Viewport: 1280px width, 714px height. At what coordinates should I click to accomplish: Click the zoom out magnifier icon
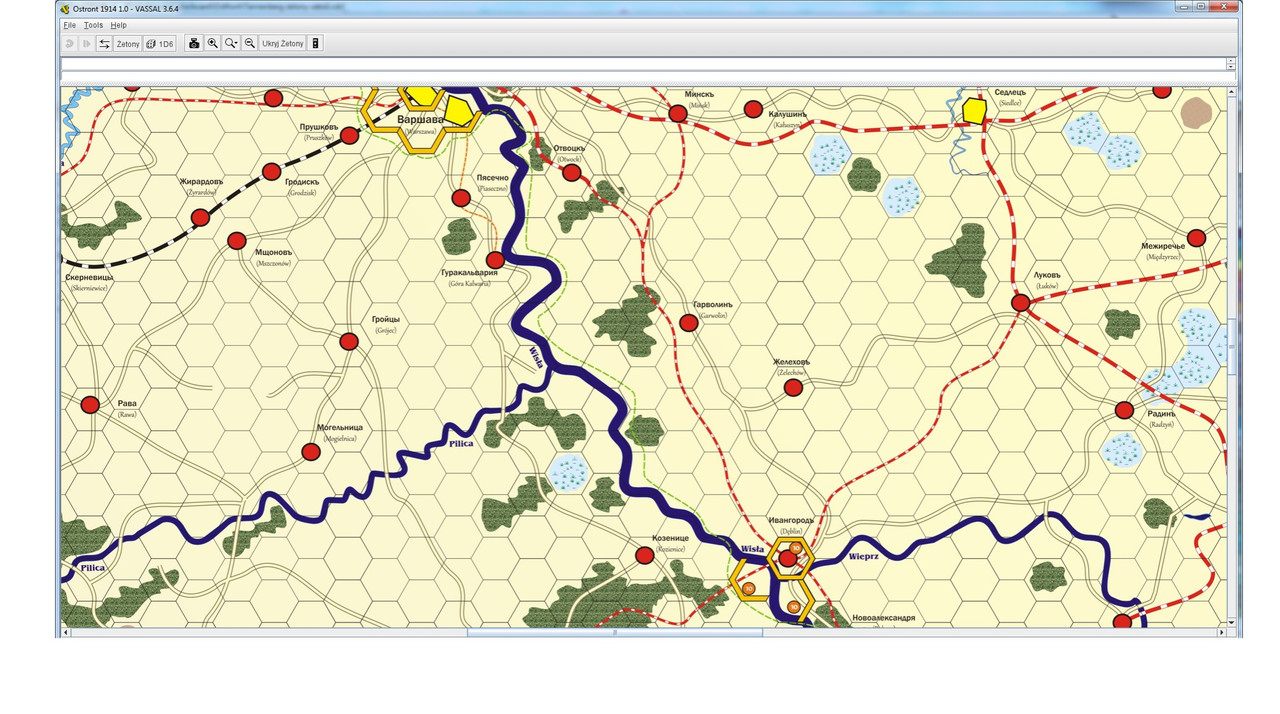[250, 44]
